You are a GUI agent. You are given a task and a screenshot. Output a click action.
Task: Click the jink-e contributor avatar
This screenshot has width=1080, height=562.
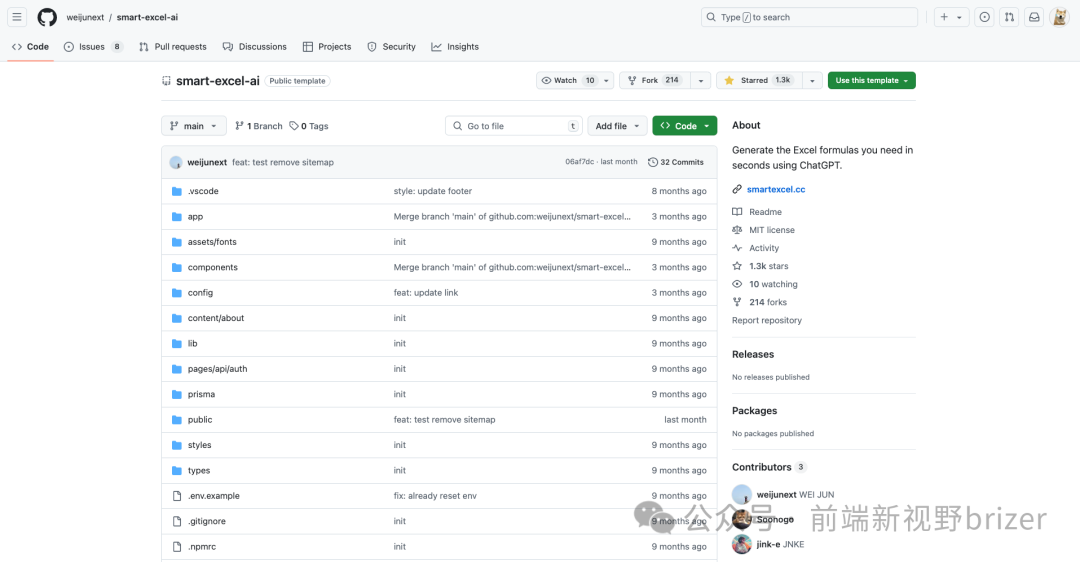pos(742,544)
